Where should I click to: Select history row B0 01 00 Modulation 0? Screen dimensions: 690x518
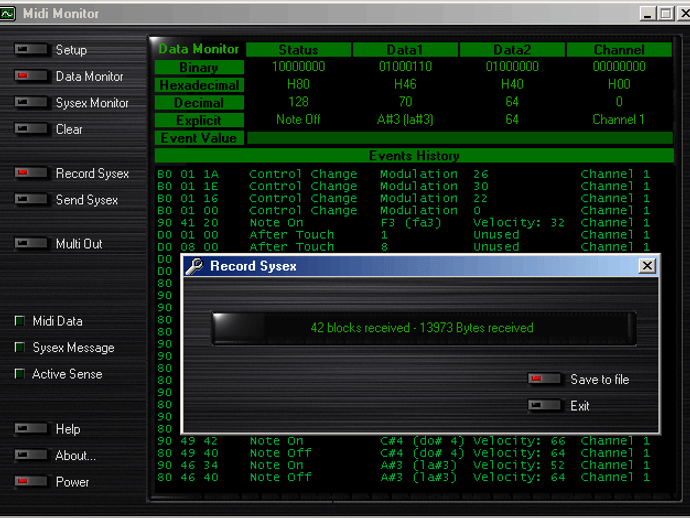pos(404,210)
